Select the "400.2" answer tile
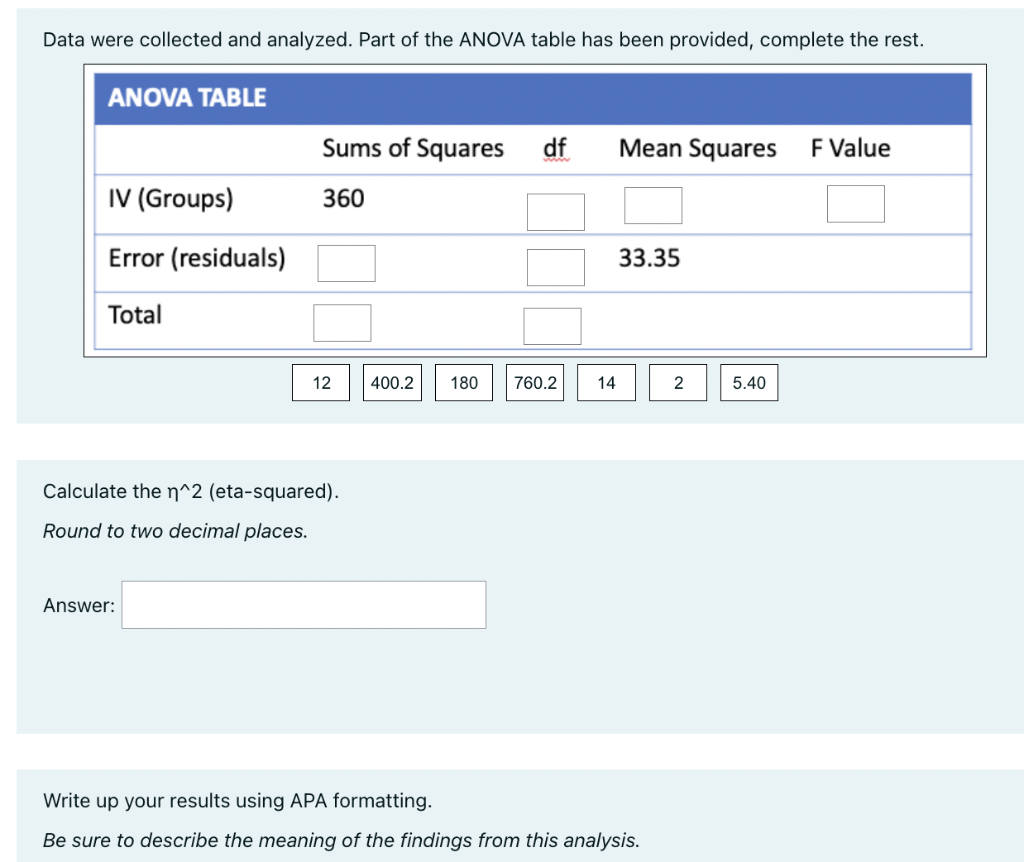The height and width of the screenshot is (862, 1024). (392, 382)
